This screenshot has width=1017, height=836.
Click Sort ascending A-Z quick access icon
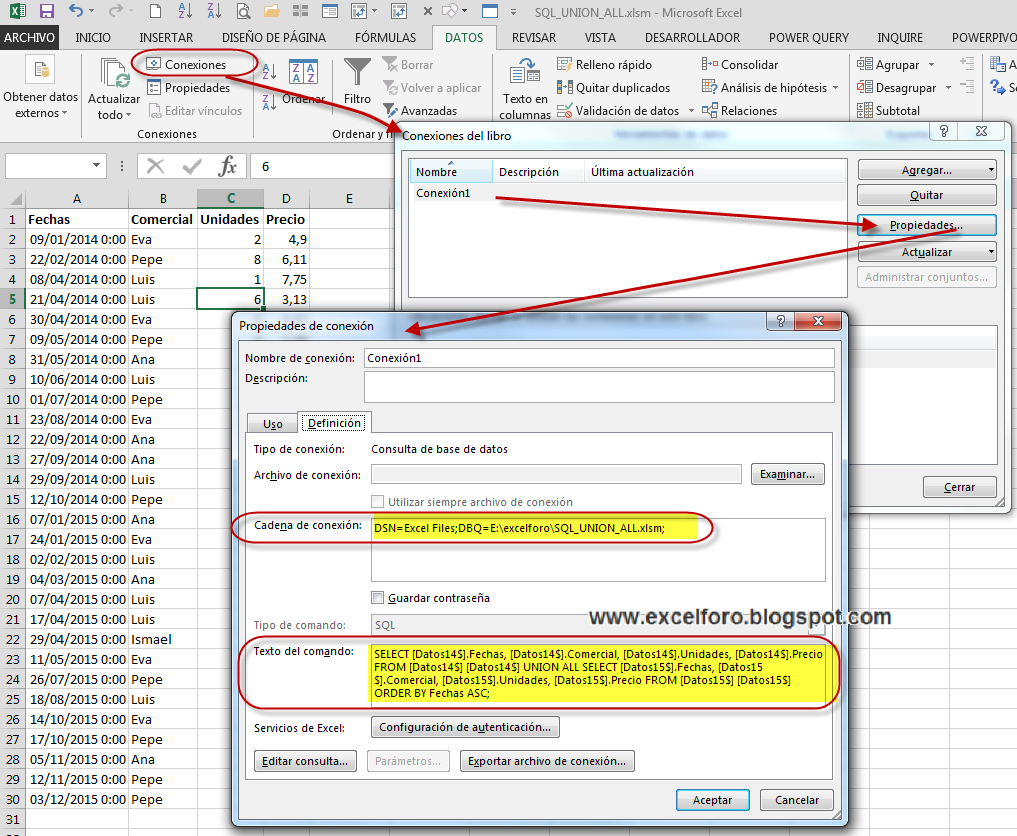185,11
